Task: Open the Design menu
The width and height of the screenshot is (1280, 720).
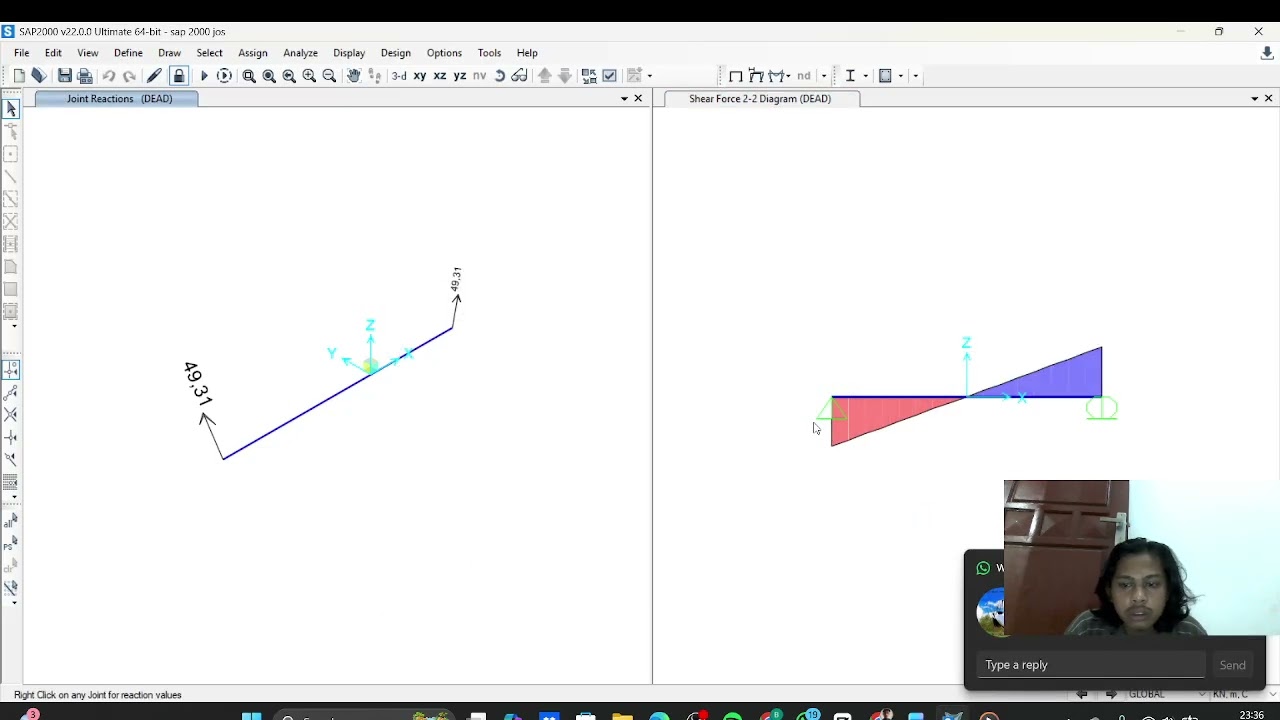Action: click(396, 53)
